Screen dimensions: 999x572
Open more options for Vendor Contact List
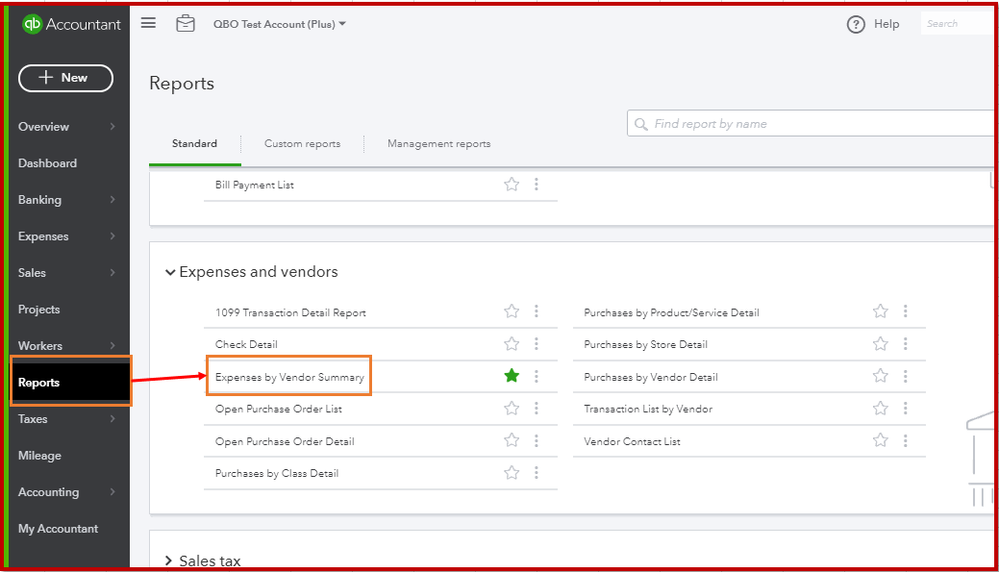pos(905,441)
